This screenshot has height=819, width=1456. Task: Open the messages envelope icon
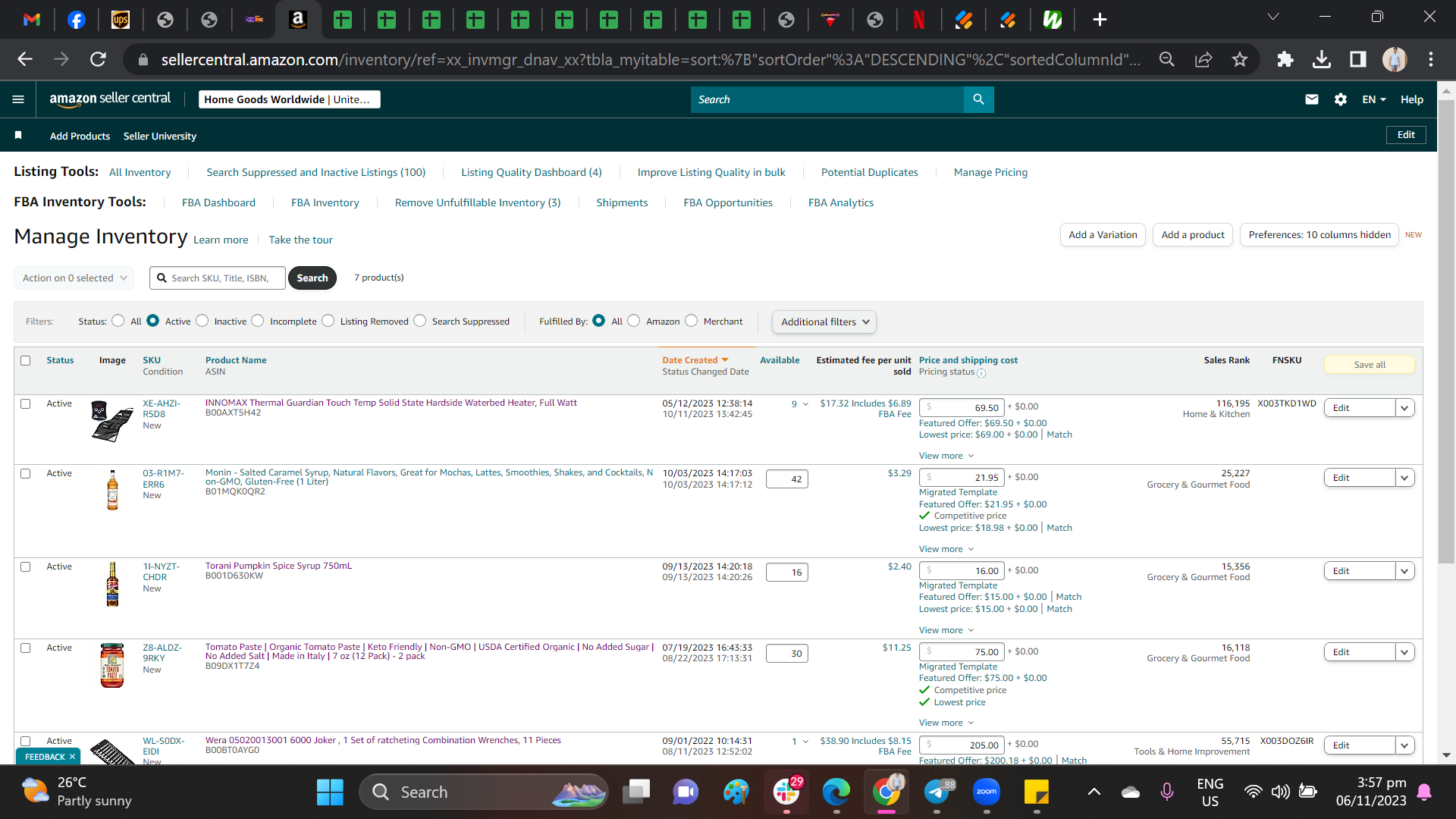pos(1311,99)
